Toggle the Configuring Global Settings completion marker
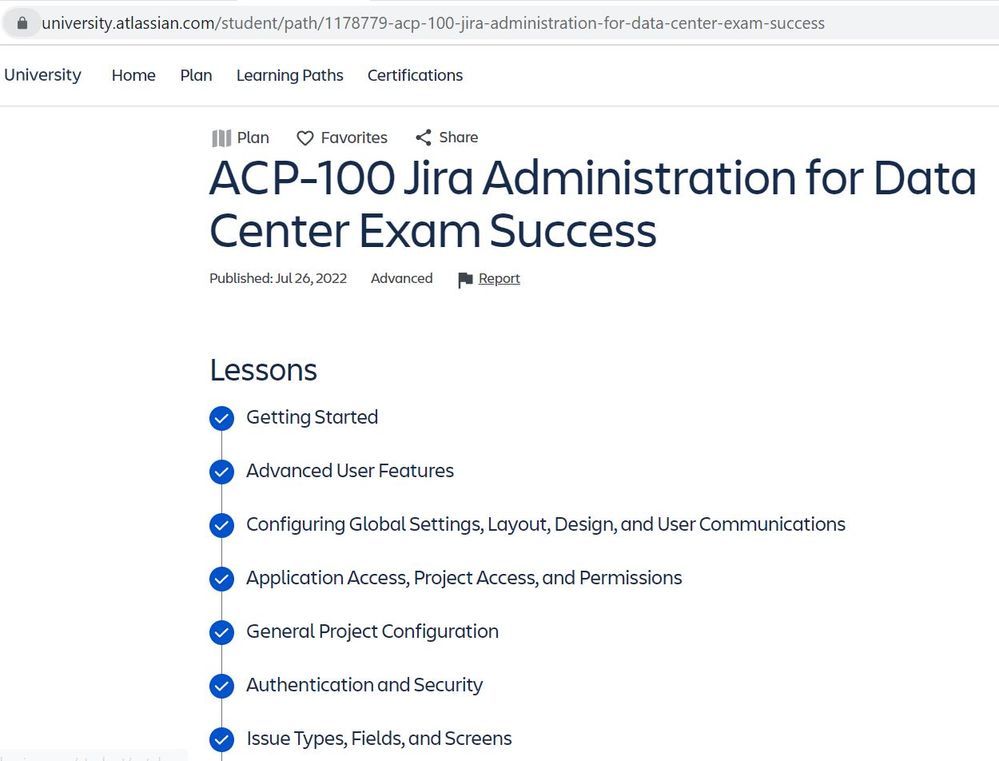Viewport: 999px width, 761px height. (x=221, y=525)
